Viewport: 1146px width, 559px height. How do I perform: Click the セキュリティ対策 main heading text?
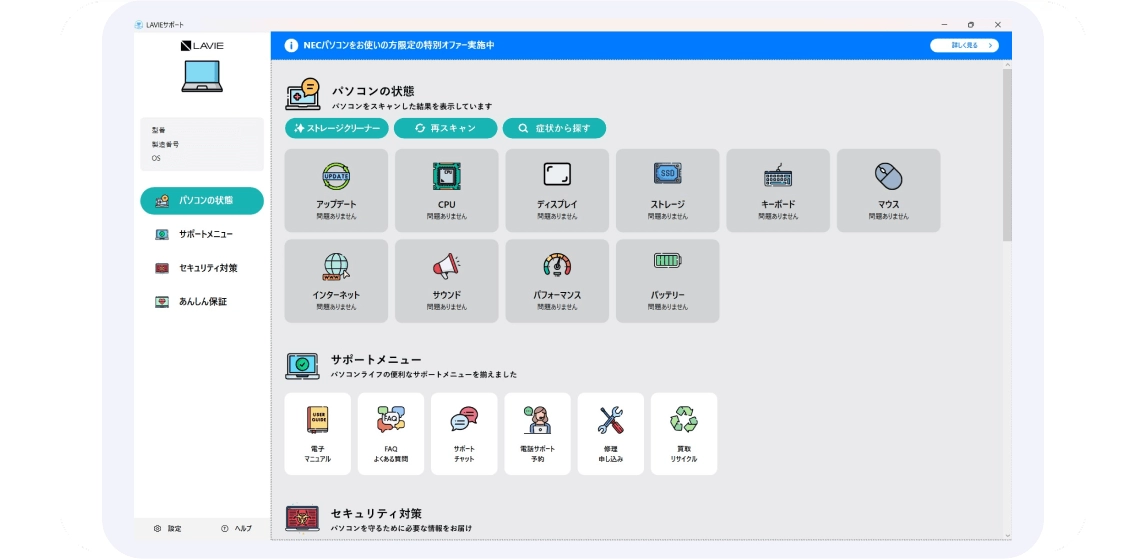(x=376, y=513)
